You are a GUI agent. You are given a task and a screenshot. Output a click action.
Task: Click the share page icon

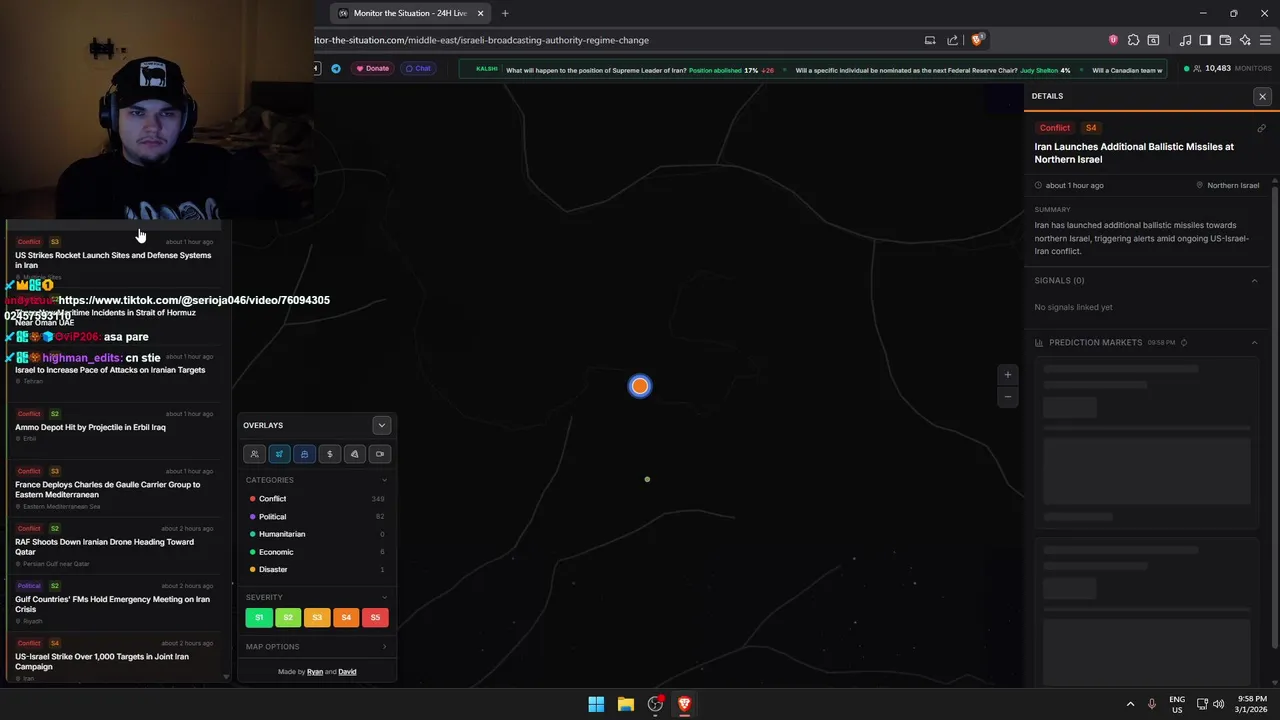point(953,40)
